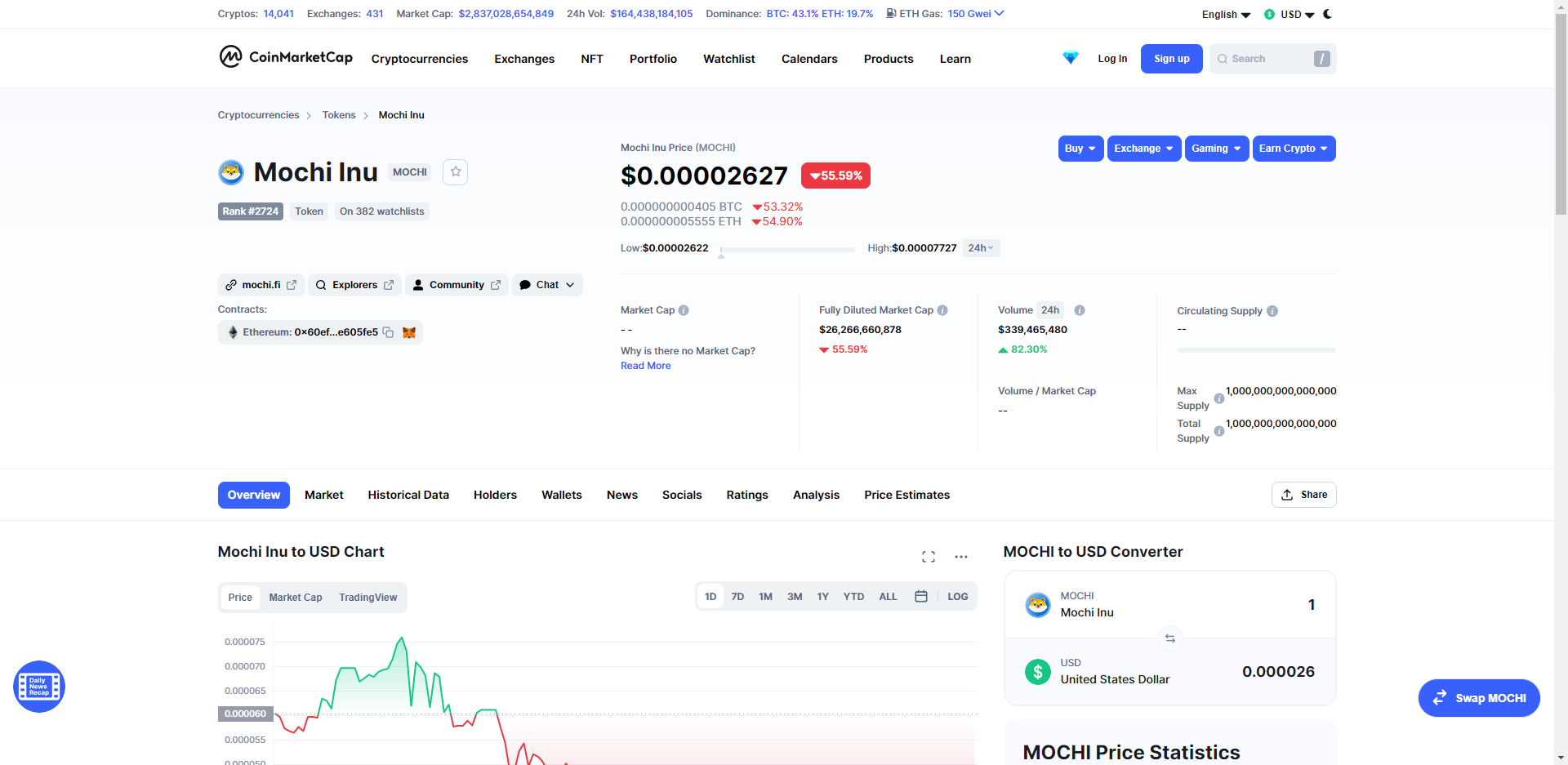Open the 24h low/high range dropdown
This screenshot has height=765, width=1568.
click(x=981, y=248)
